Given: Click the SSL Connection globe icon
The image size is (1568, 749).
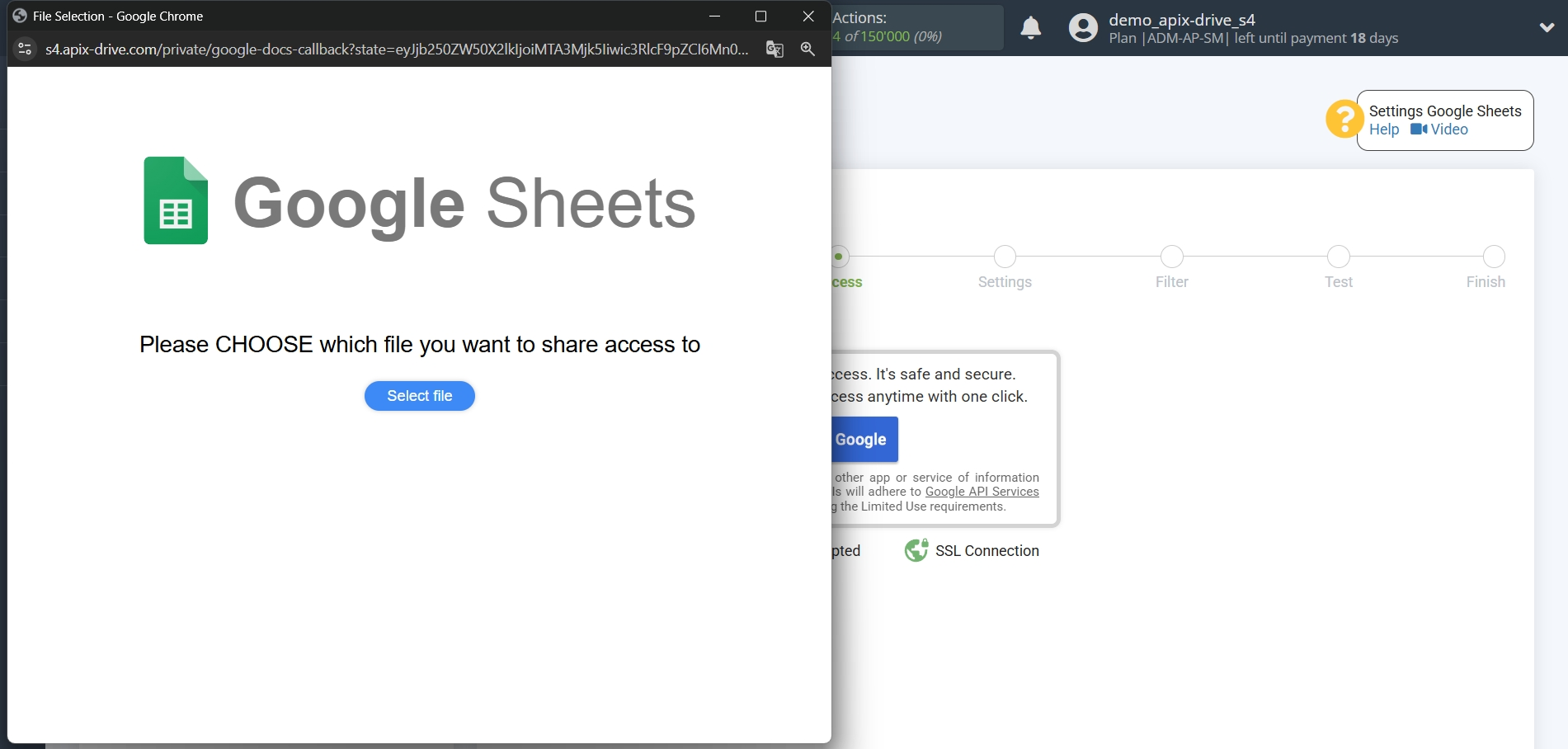Looking at the screenshot, I should pyautogui.click(x=916, y=550).
